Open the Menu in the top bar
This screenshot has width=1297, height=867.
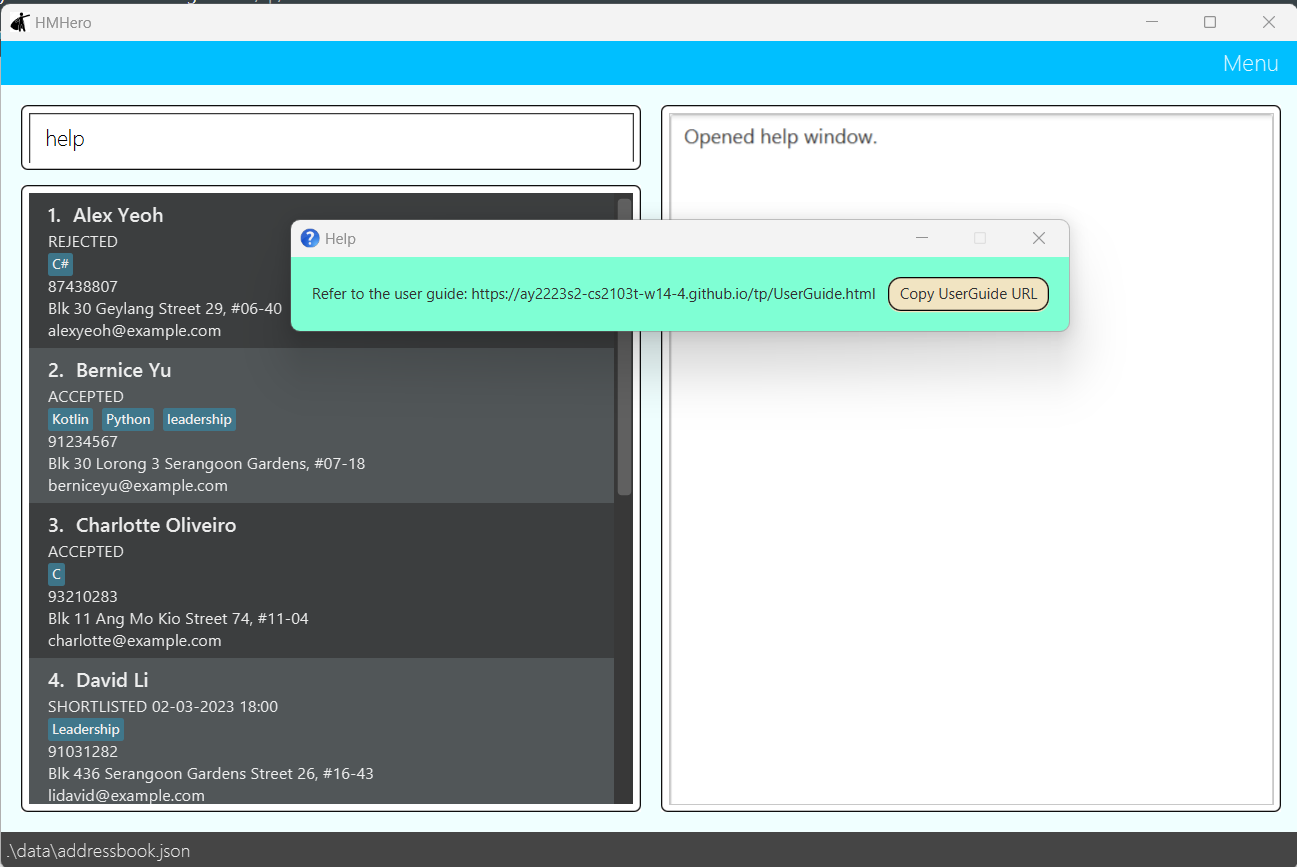point(1249,63)
